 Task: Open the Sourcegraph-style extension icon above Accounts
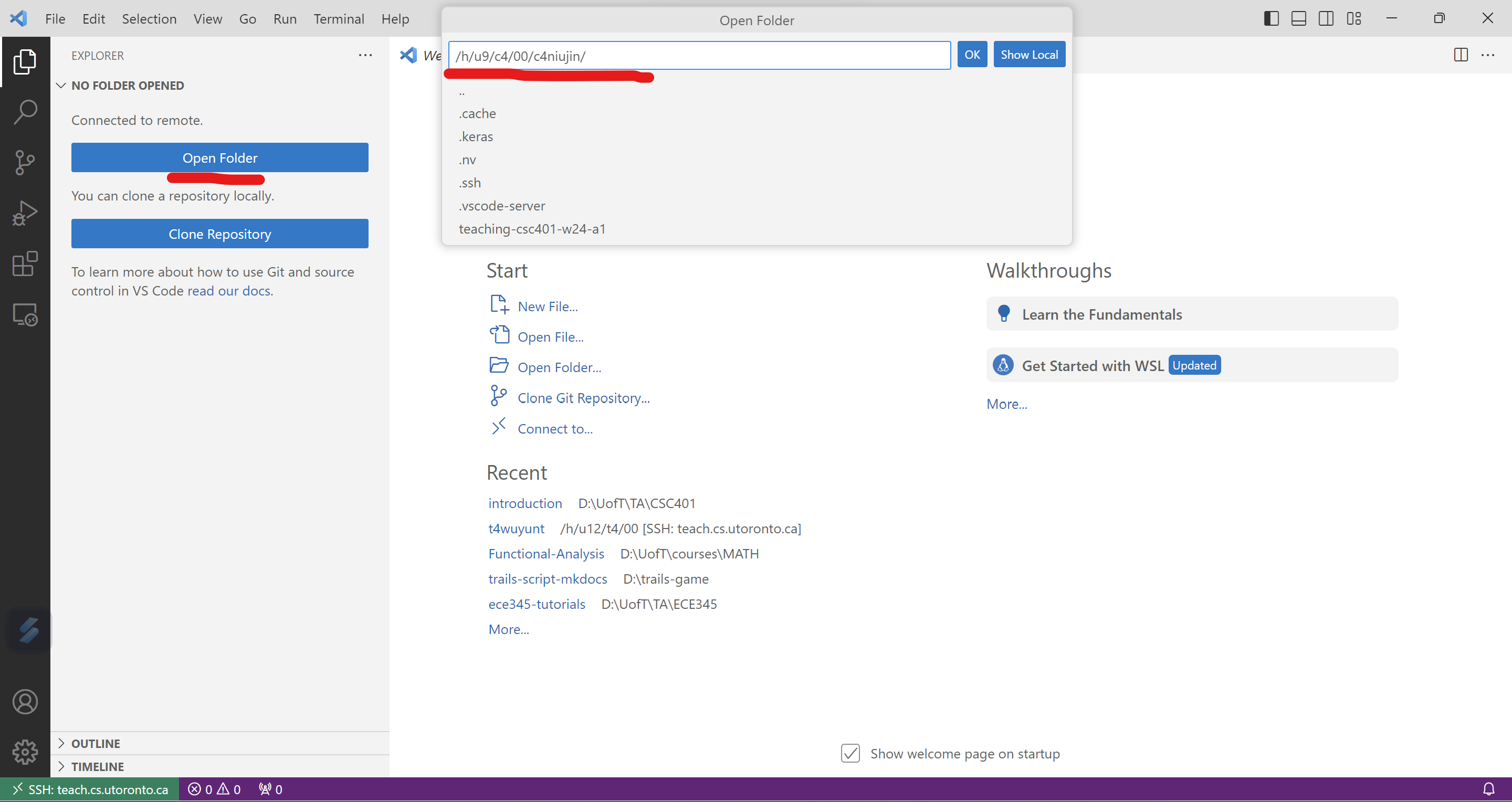[x=28, y=631]
